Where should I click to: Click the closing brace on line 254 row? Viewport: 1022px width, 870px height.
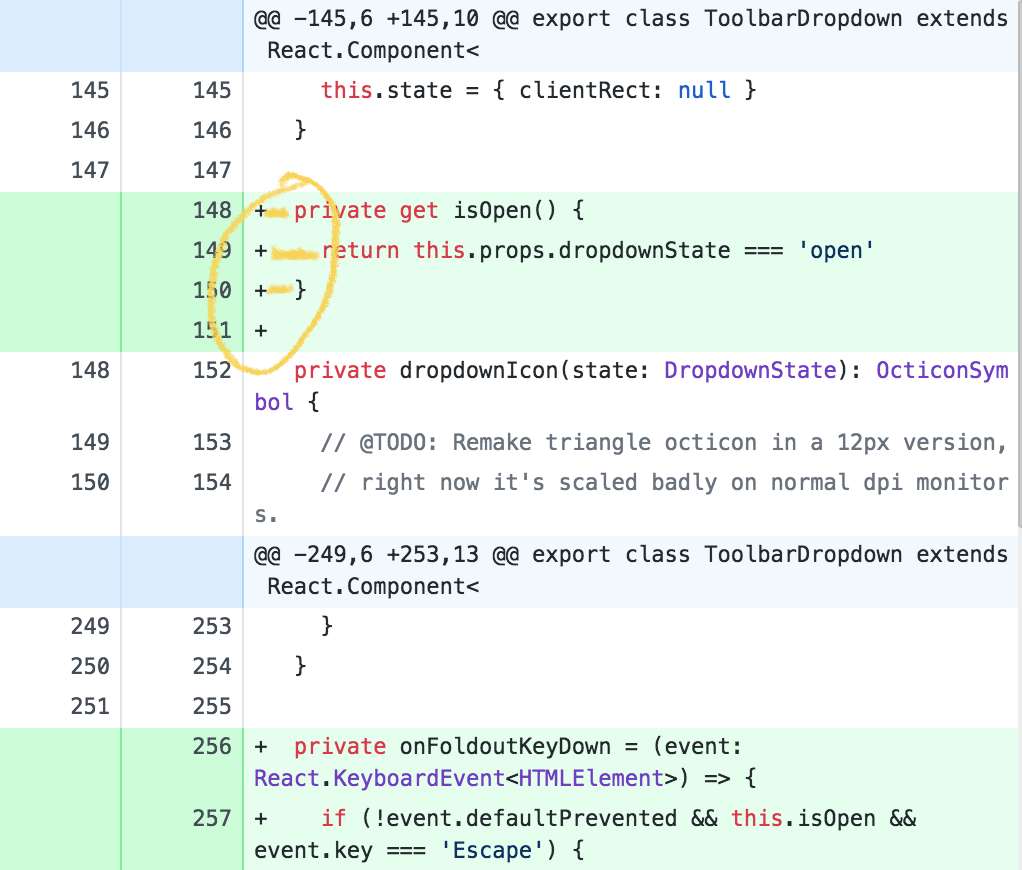tap(300, 666)
